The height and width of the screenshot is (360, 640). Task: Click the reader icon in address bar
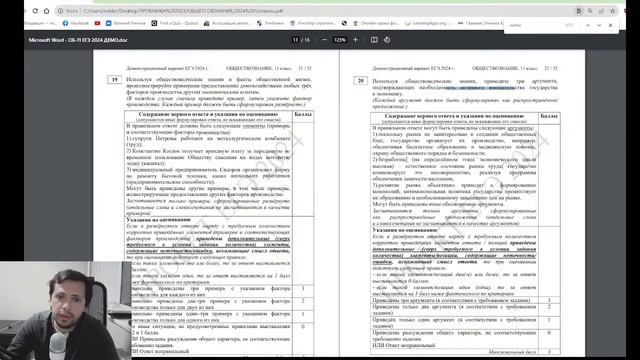coord(578,11)
